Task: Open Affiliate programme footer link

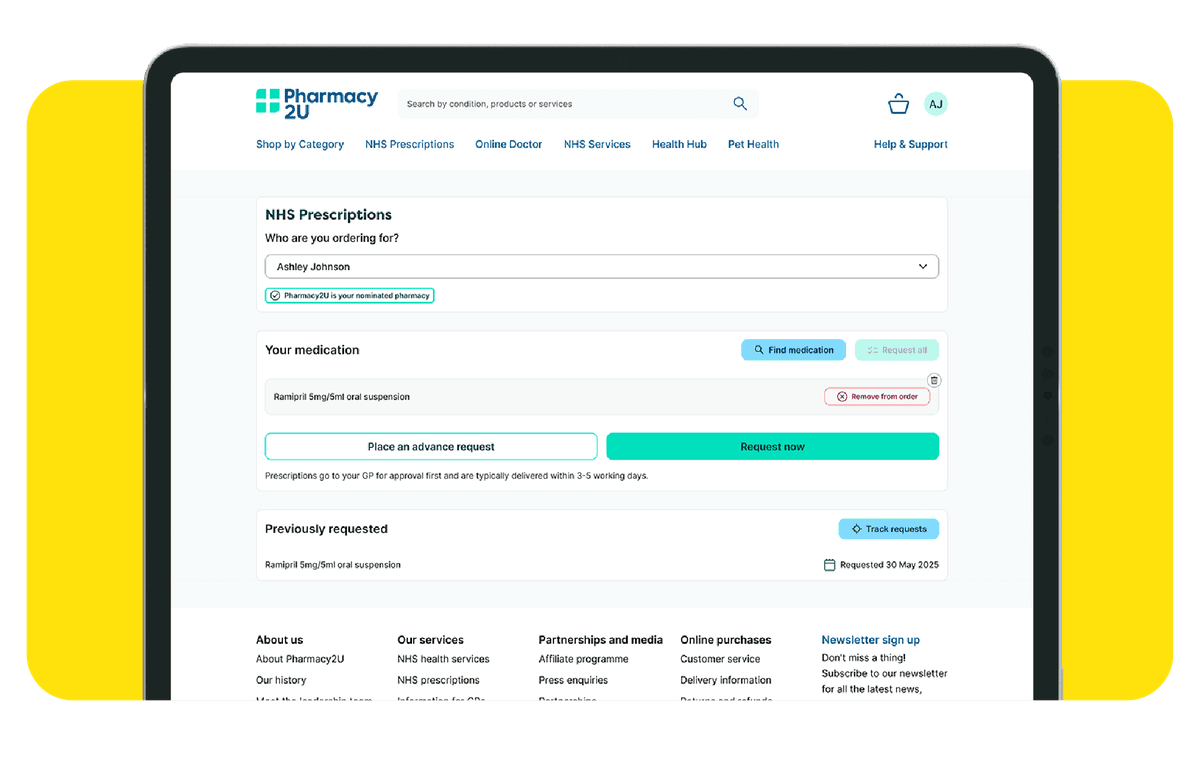Action: coord(584,659)
